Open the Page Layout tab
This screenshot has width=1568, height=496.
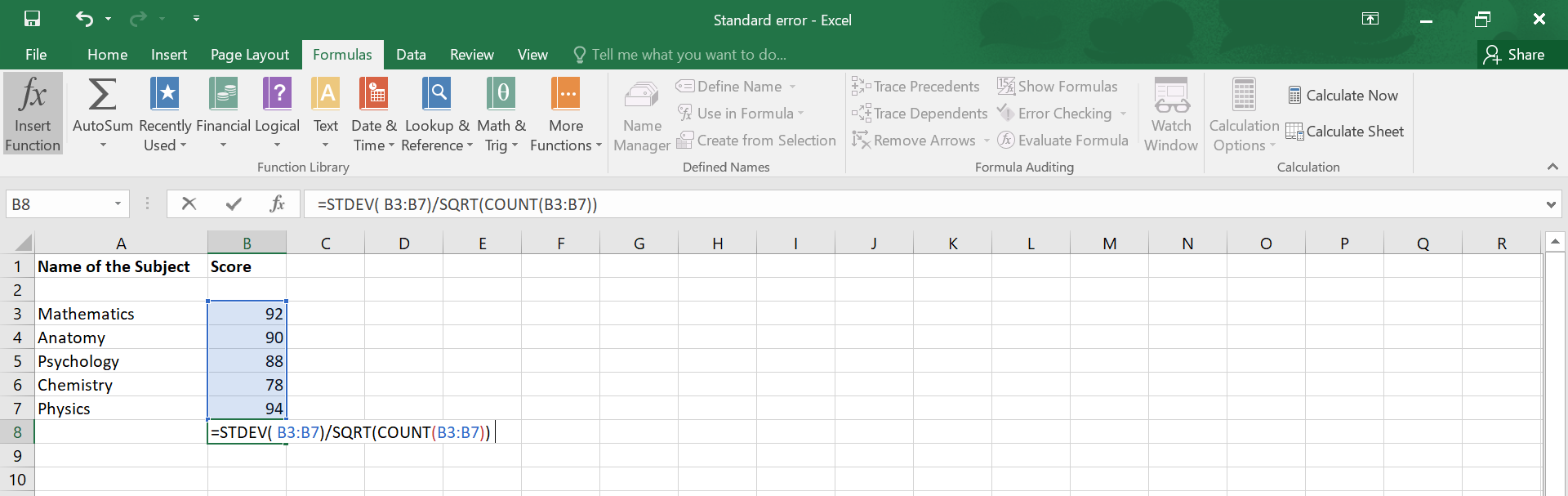click(x=249, y=55)
